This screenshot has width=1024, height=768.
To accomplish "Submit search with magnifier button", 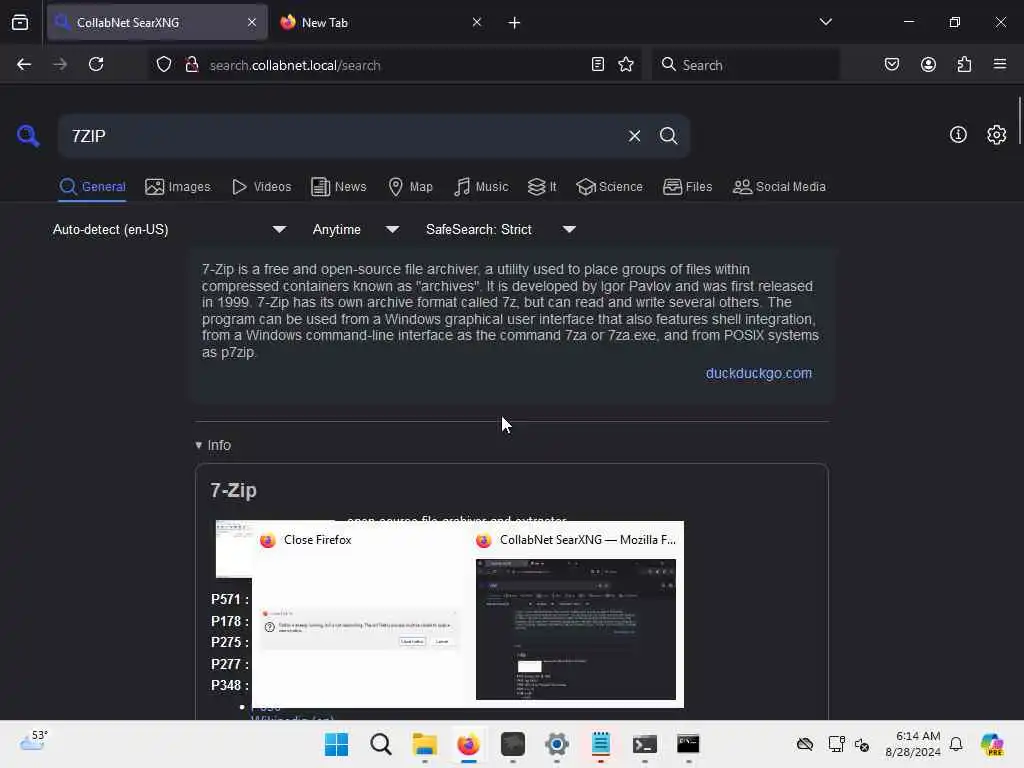I will click(x=668, y=136).
